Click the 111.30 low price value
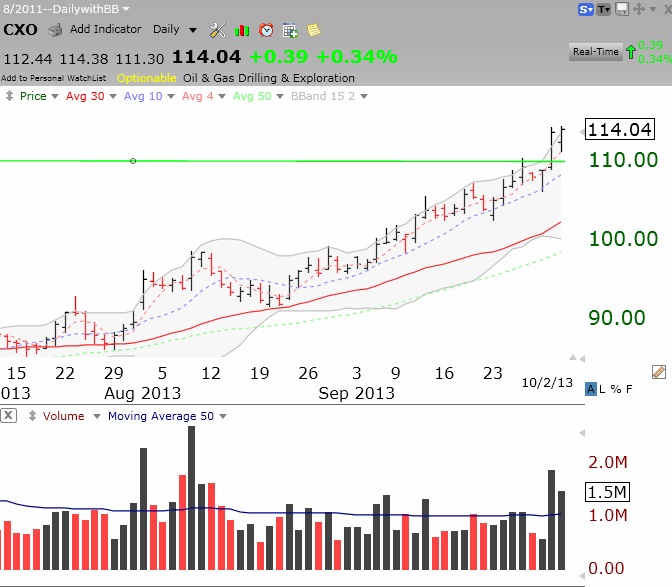This screenshot has height=587, width=672. coord(140,59)
